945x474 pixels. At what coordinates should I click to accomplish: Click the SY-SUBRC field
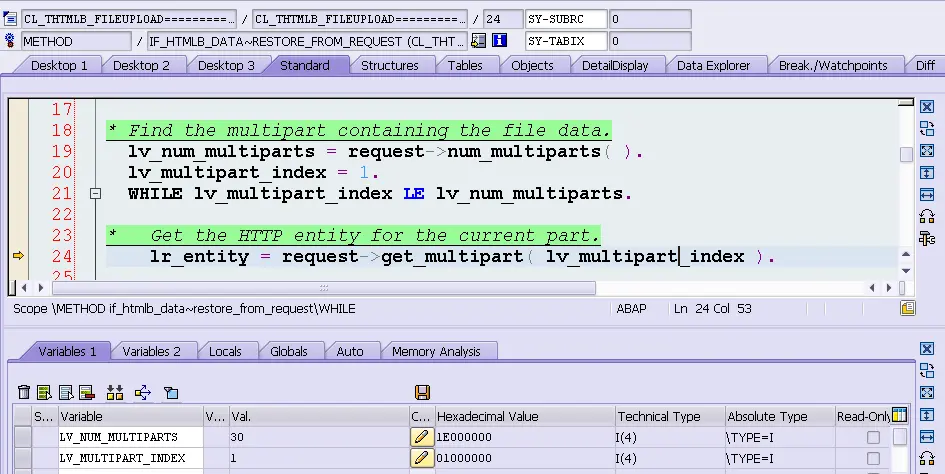point(566,19)
